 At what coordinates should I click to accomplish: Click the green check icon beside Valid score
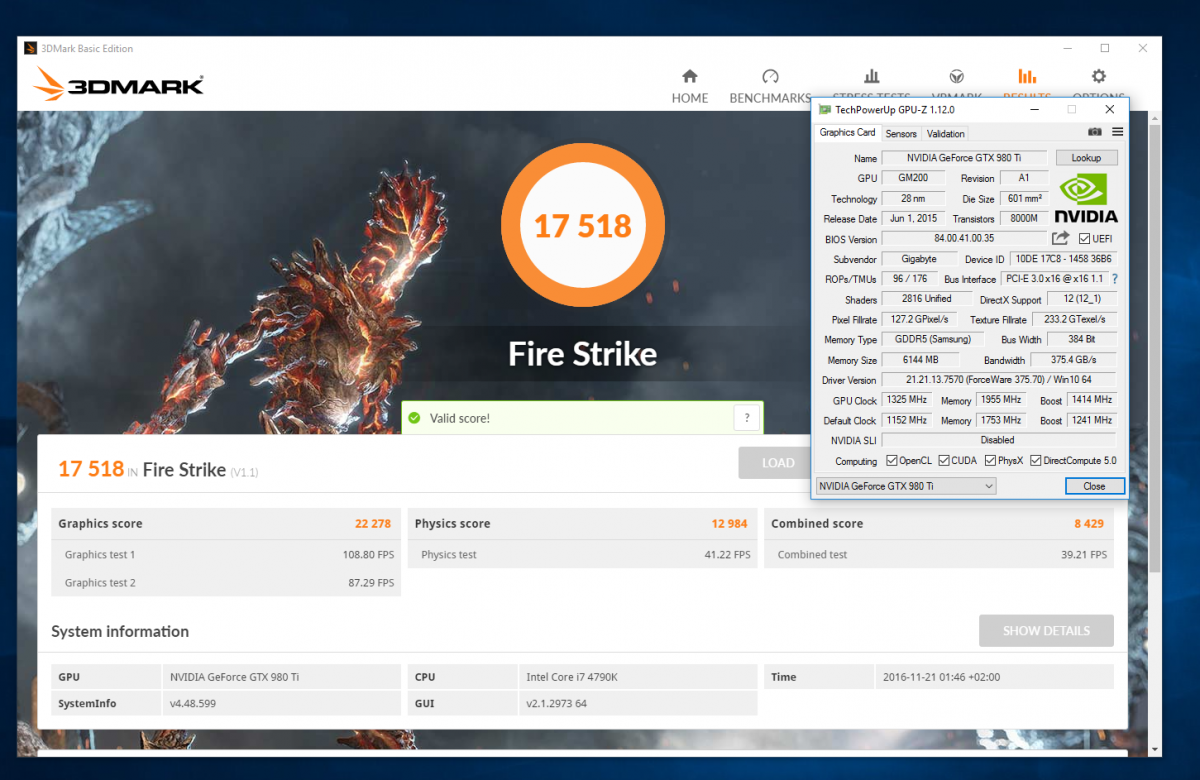coord(415,418)
